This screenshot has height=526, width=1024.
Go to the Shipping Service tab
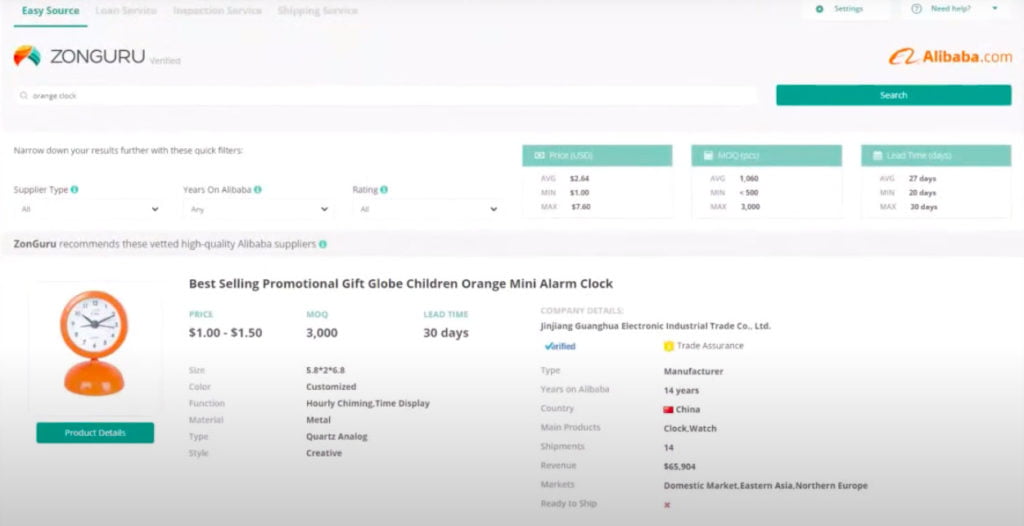(317, 11)
